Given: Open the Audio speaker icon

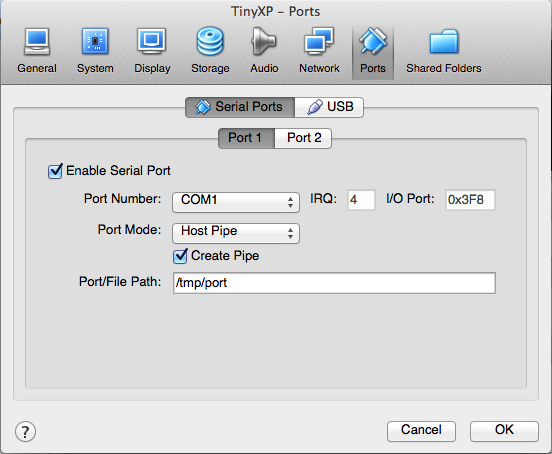Looking at the screenshot, I should (x=264, y=42).
